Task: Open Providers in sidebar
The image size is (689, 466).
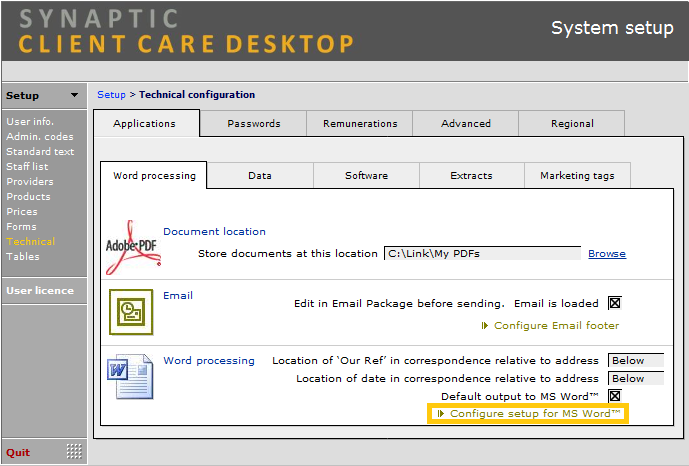Action: [x=30, y=181]
